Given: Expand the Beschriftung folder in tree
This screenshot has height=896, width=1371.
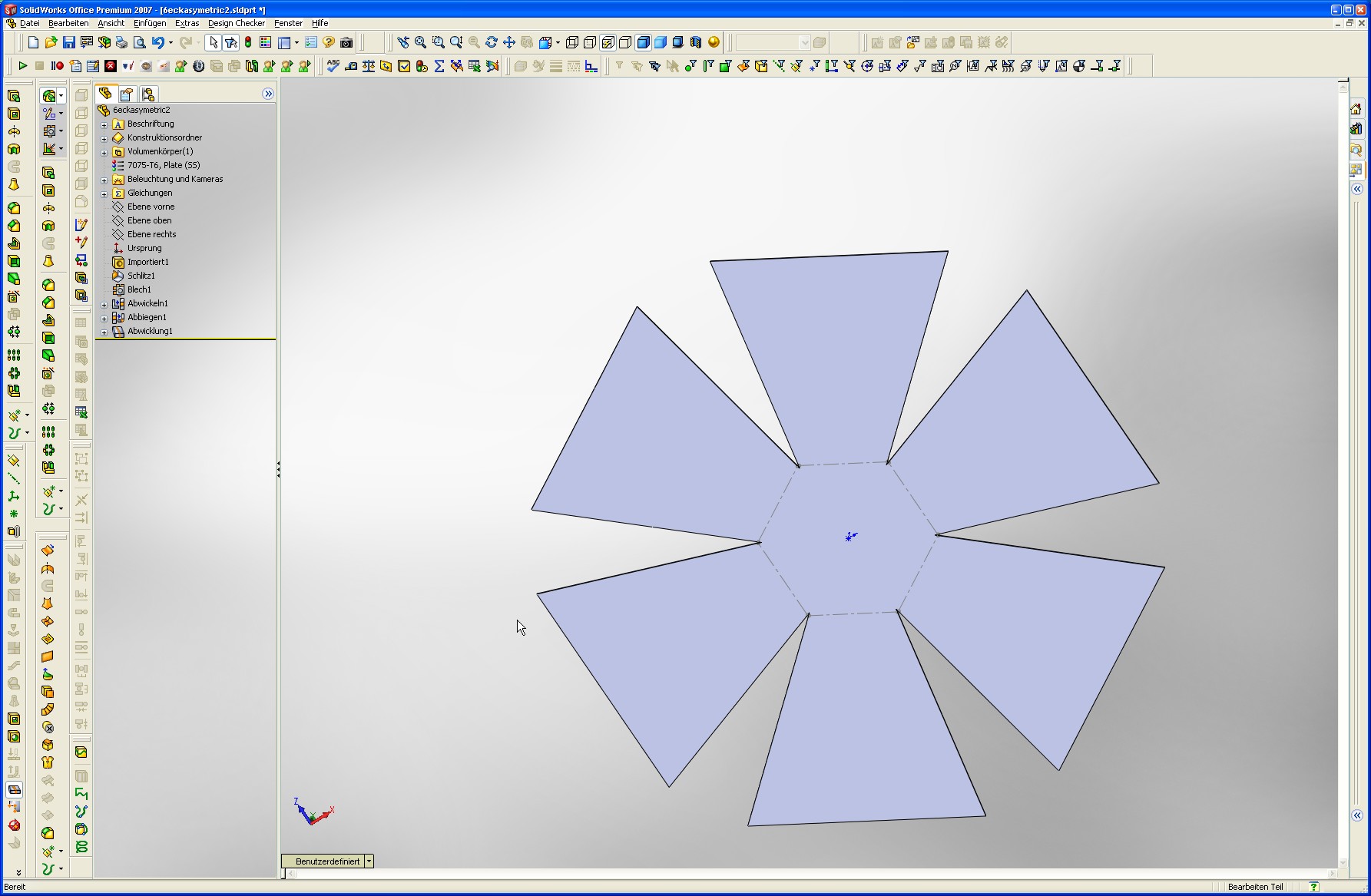Looking at the screenshot, I should coord(104,124).
